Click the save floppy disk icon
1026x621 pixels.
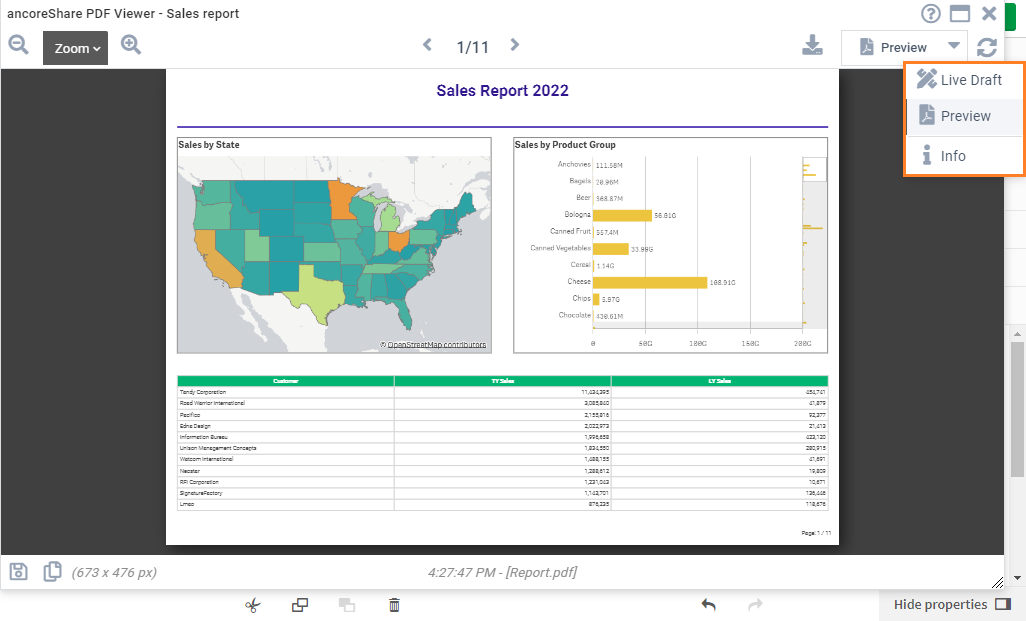18,572
